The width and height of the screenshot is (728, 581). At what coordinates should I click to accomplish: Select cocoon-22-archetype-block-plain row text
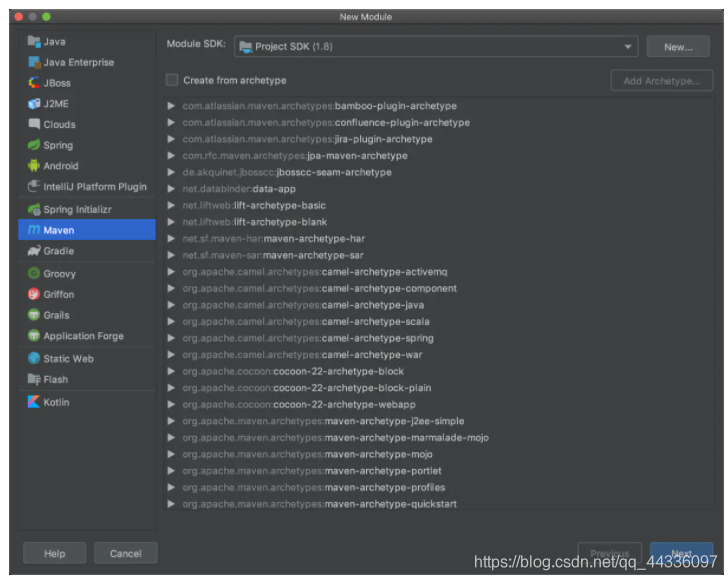307,388
